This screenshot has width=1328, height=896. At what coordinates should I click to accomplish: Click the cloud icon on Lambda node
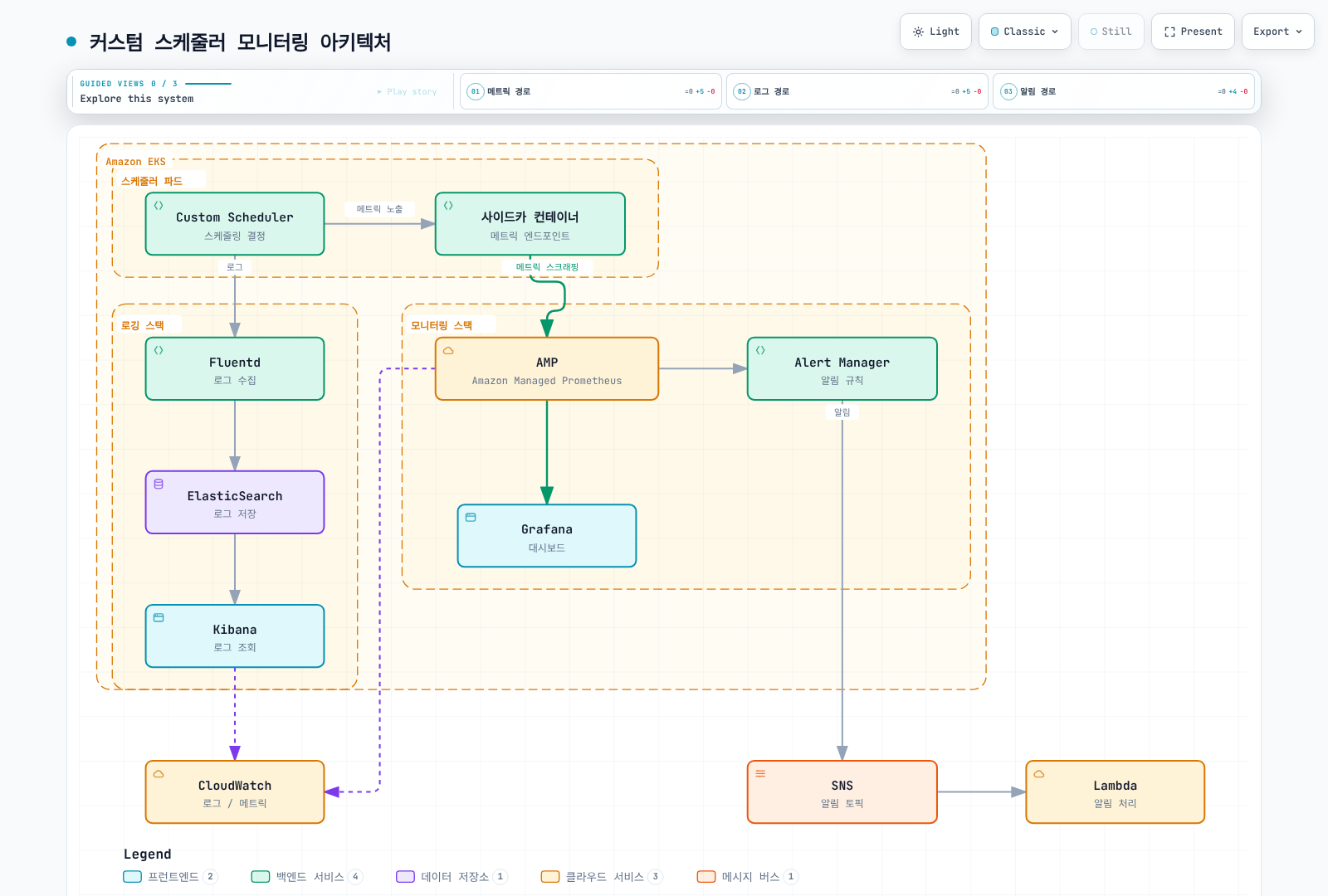[x=1039, y=773]
